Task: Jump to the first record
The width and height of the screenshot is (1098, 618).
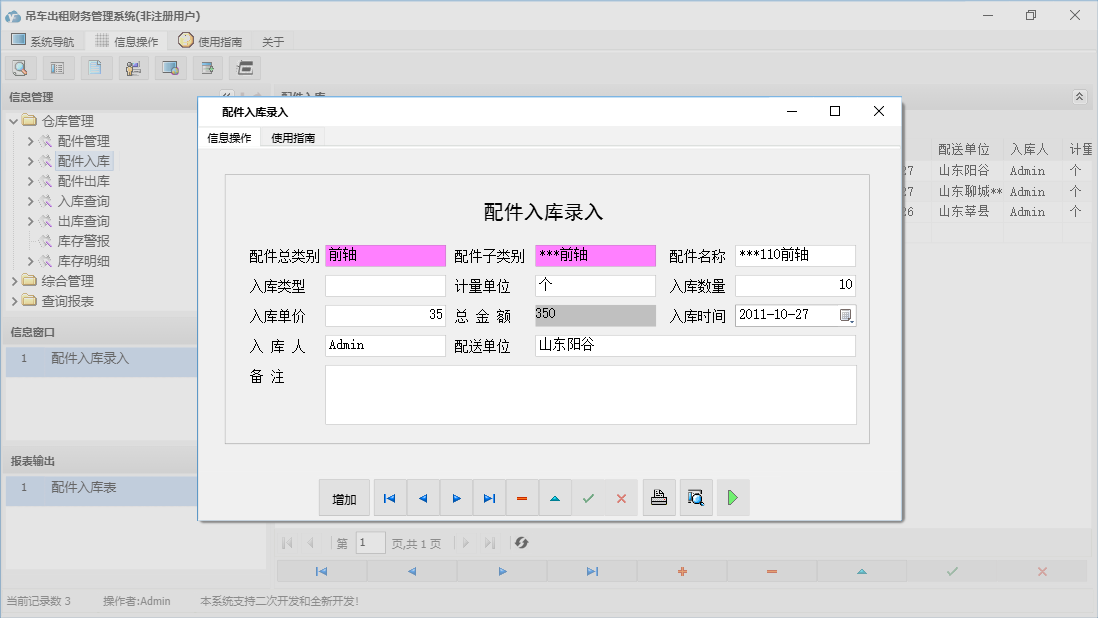Action: 389,497
